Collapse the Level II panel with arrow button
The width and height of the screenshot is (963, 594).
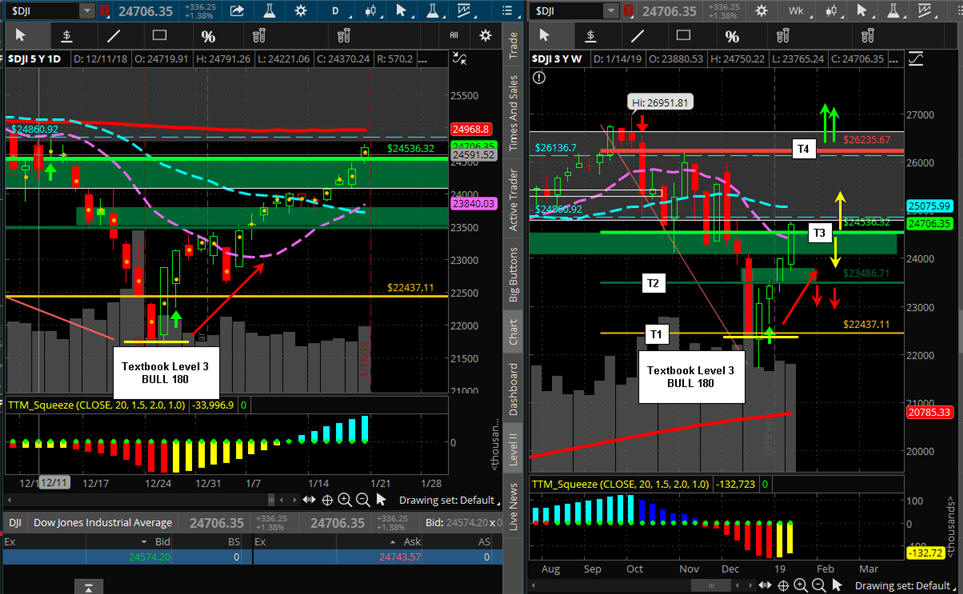tap(88, 585)
